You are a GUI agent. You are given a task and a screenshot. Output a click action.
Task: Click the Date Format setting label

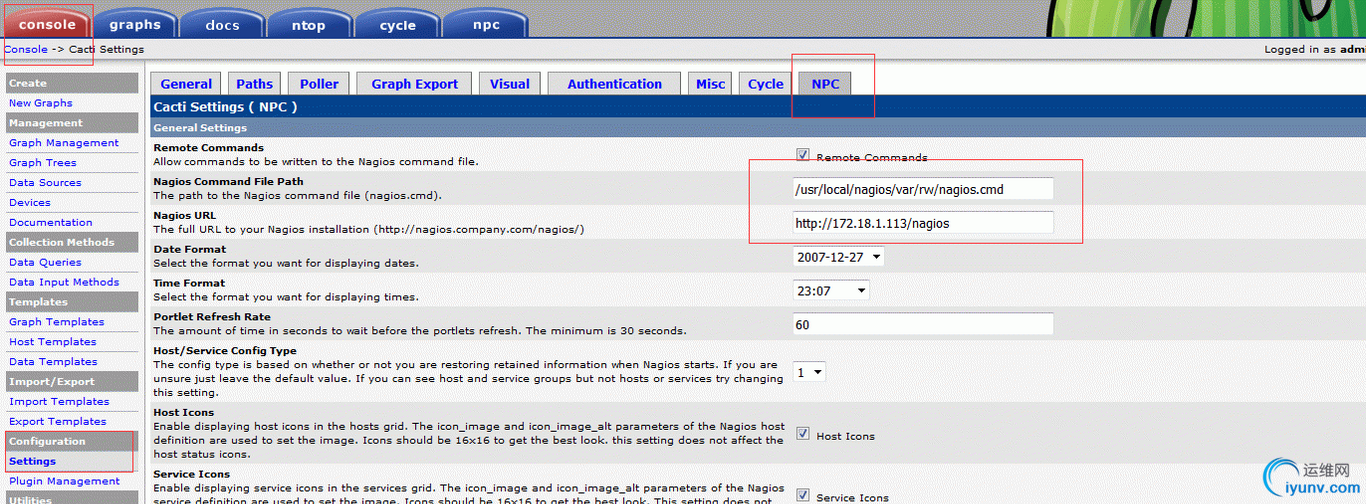(x=189, y=249)
